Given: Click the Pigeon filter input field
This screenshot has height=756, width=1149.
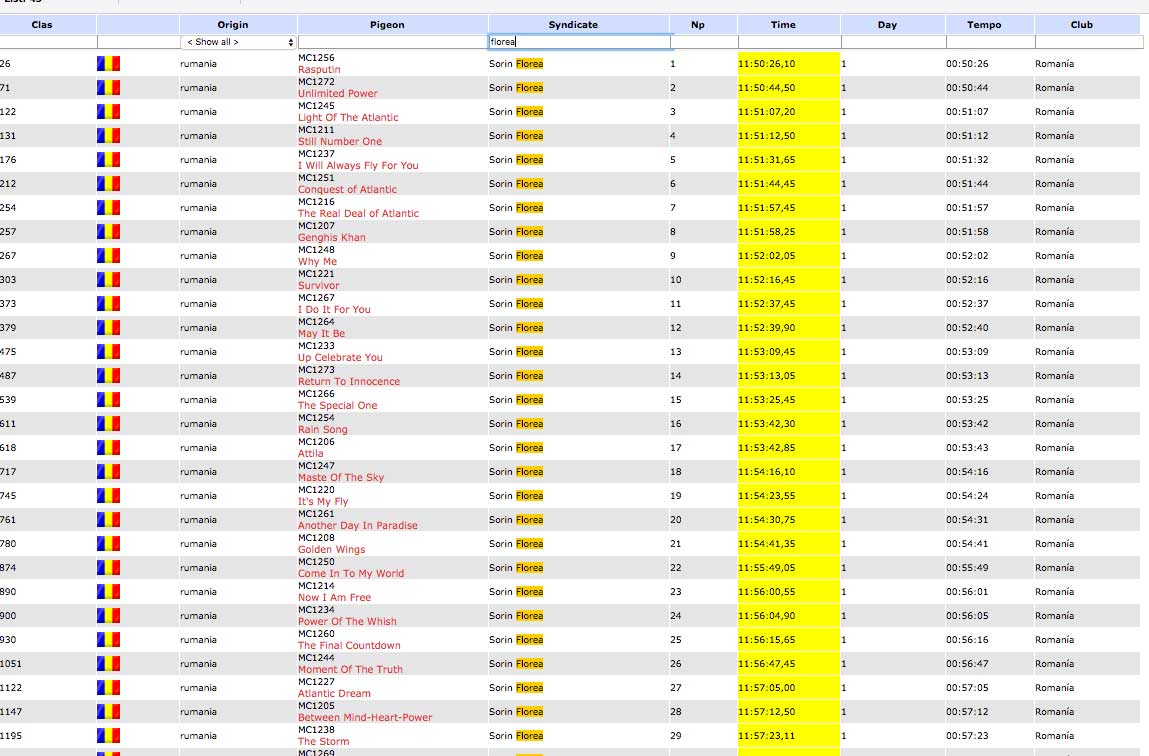Looking at the screenshot, I should pyautogui.click(x=393, y=42).
